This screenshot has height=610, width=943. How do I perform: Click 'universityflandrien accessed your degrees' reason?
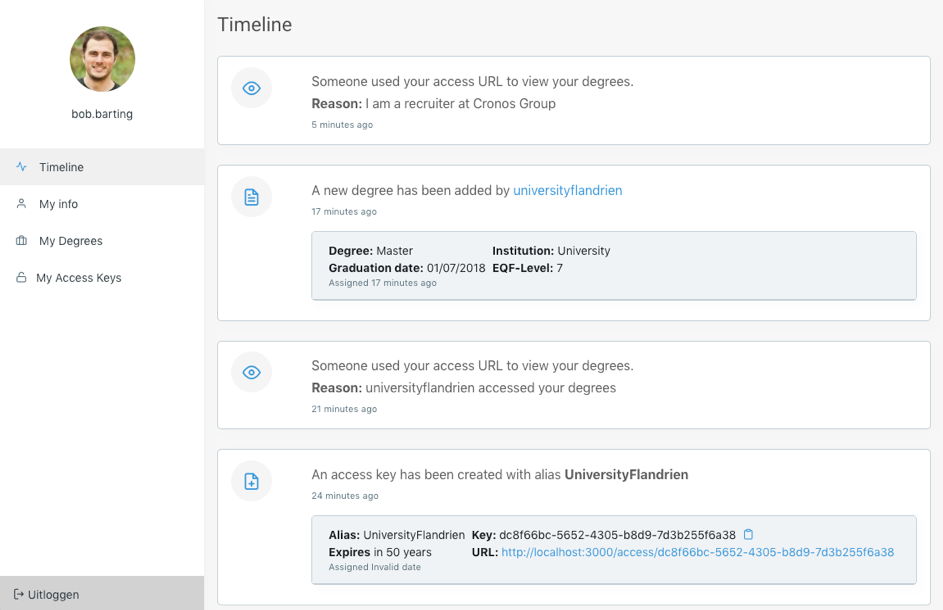pyautogui.click(x=491, y=388)
